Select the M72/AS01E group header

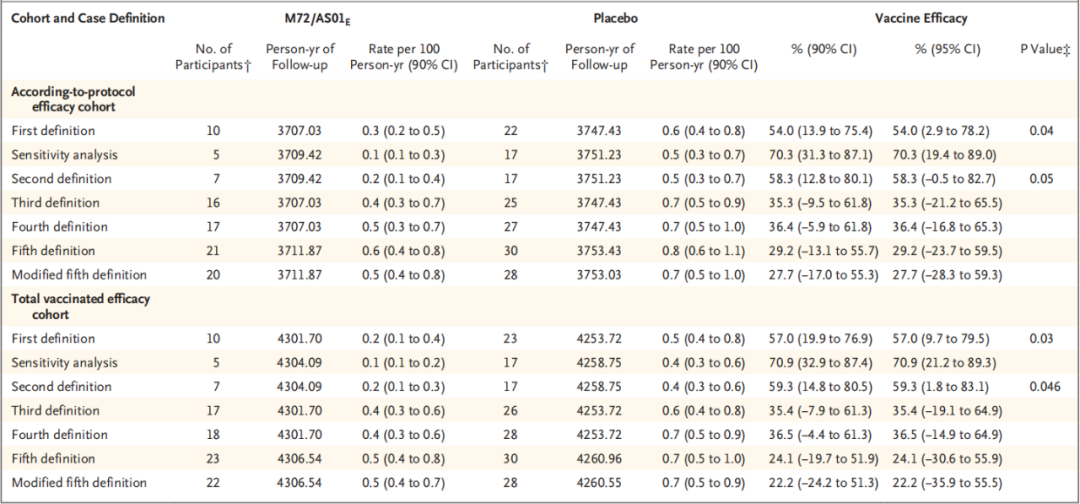coord(318,18)
